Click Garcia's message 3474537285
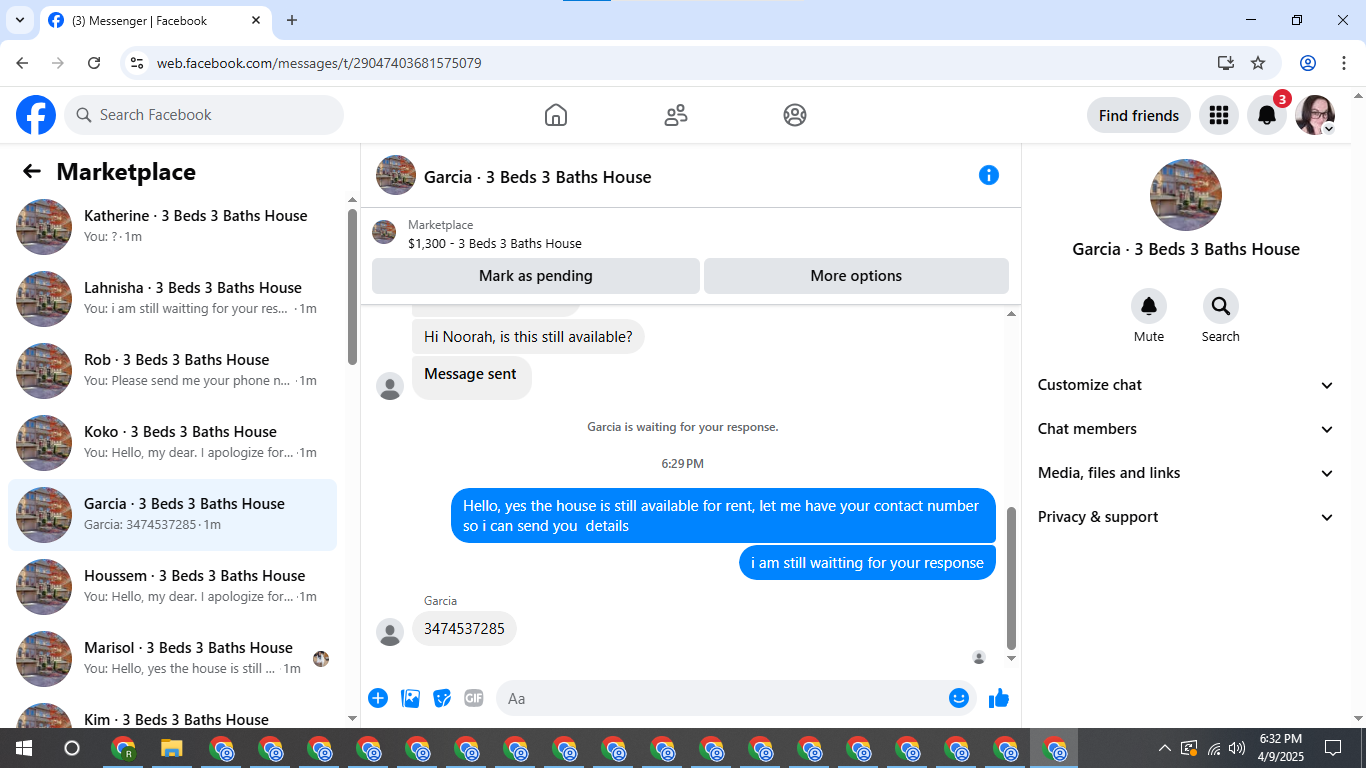 (x=464, y=629)
